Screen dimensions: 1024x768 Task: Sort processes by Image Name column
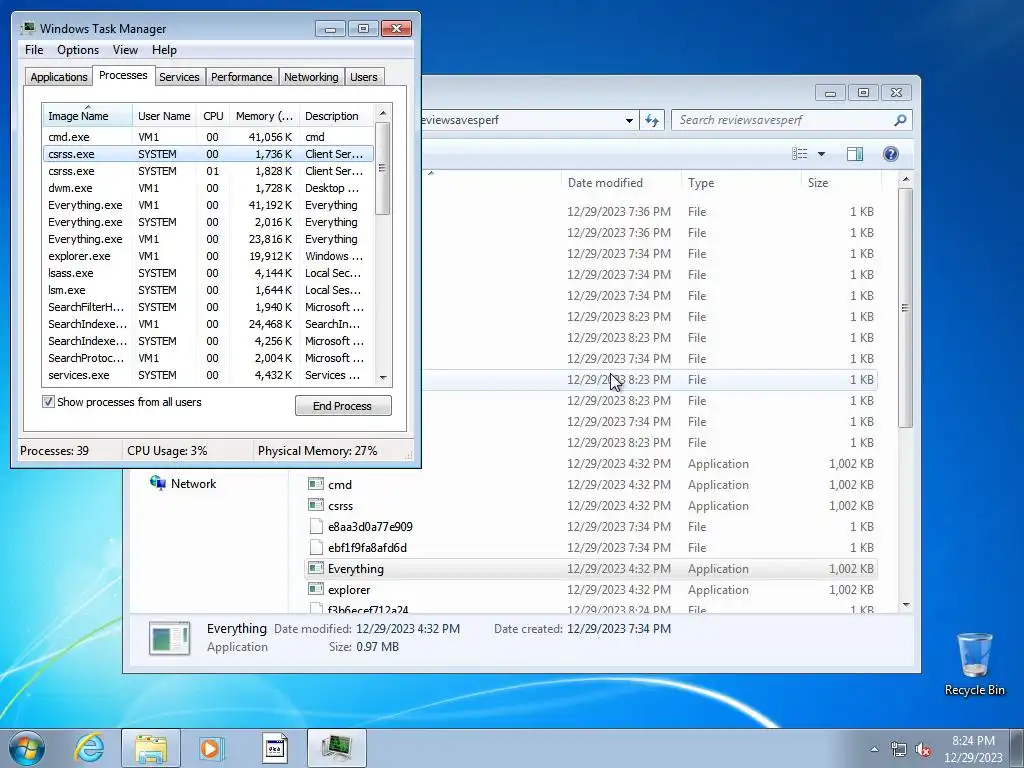tap(88, 116)
